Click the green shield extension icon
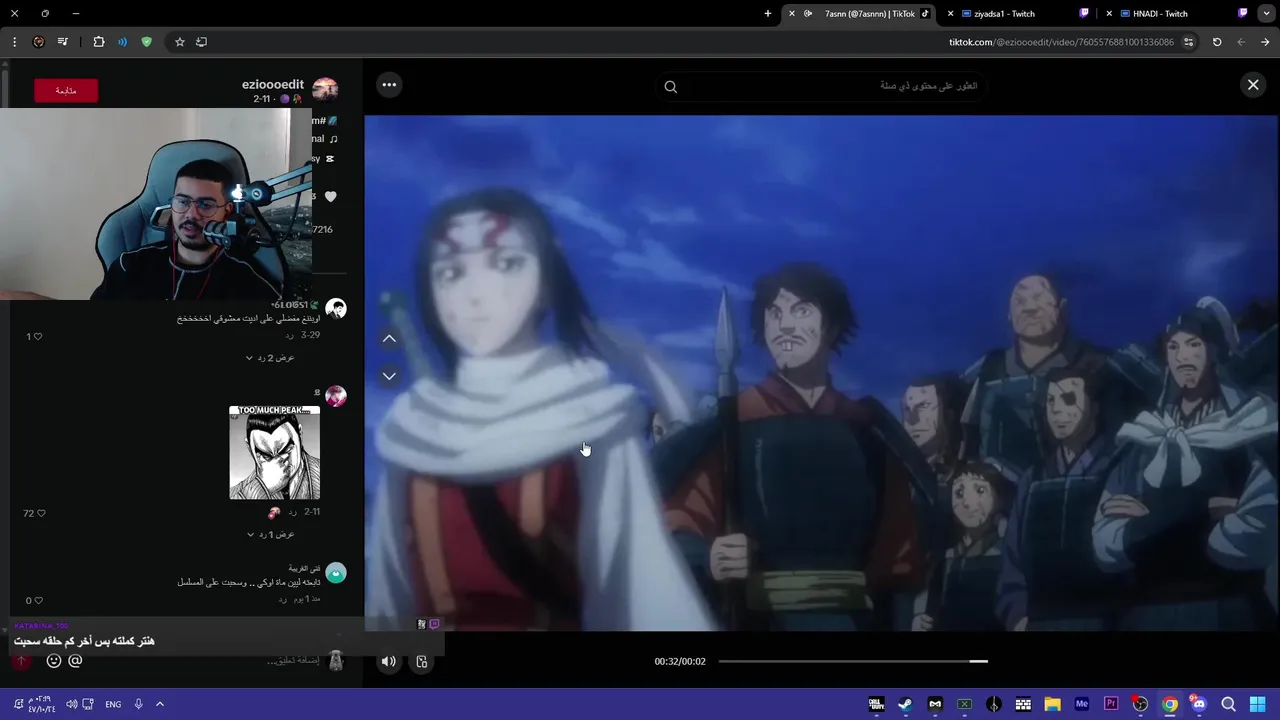The width and height of the screenshot is (1280, 720). click(x=147, y=42)
